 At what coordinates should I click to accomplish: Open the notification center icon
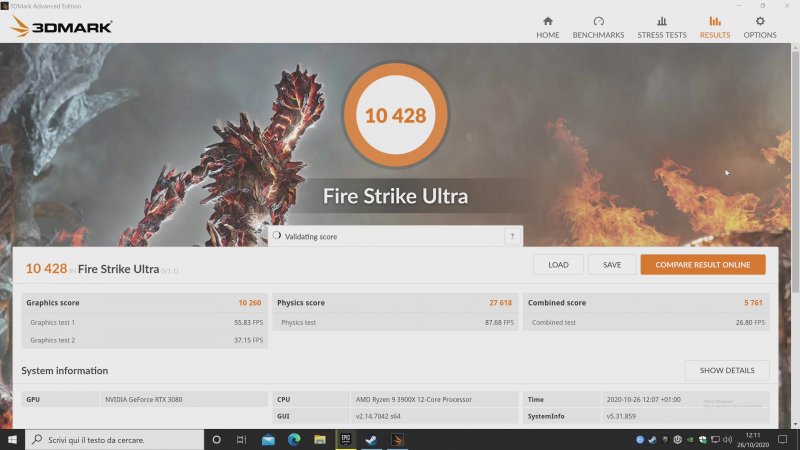pos(782,439)
